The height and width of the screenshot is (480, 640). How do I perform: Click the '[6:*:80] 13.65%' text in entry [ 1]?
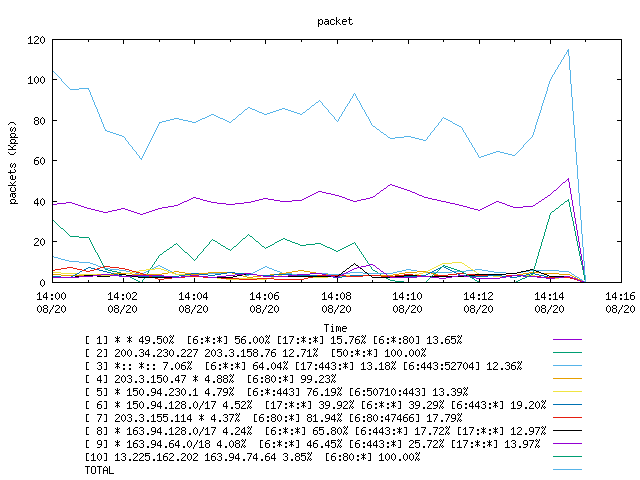coord(418,340)
